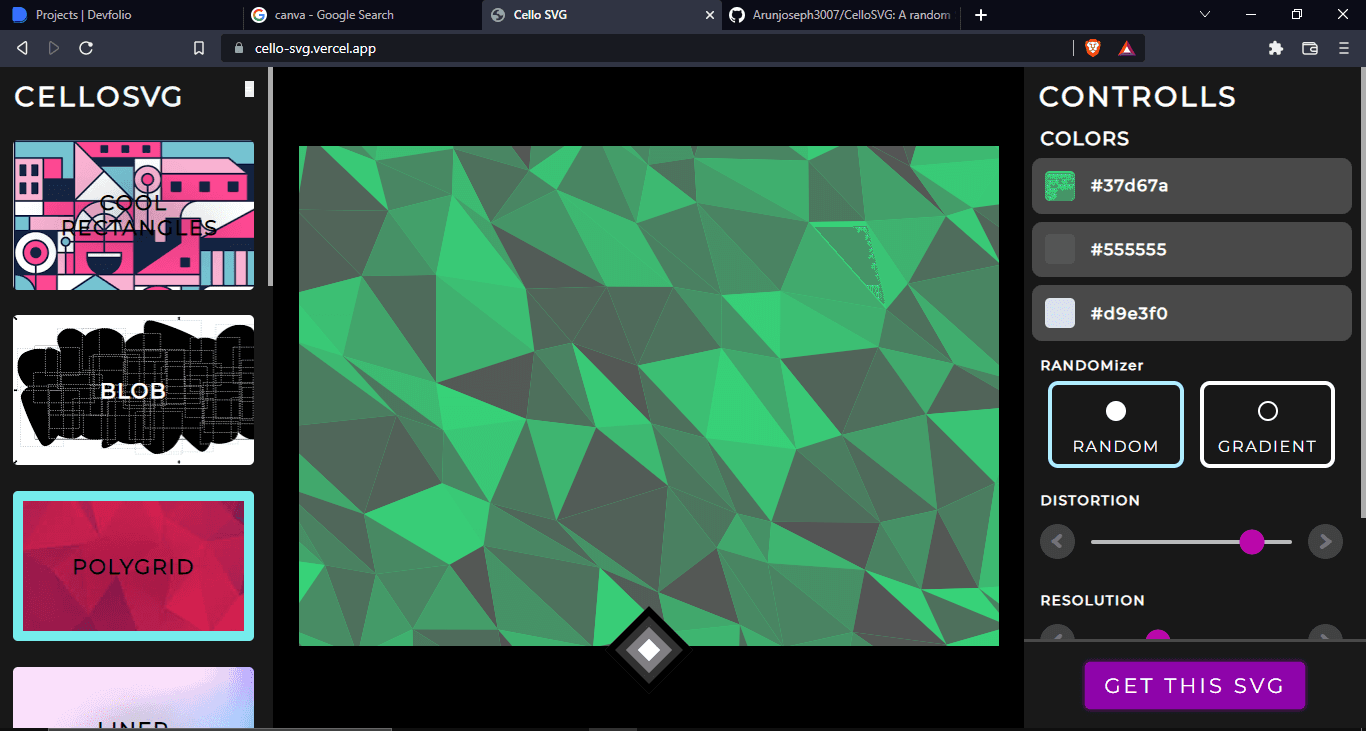Go back with browser back arrow
The image size is (1366, 731).
coord(22,48)
